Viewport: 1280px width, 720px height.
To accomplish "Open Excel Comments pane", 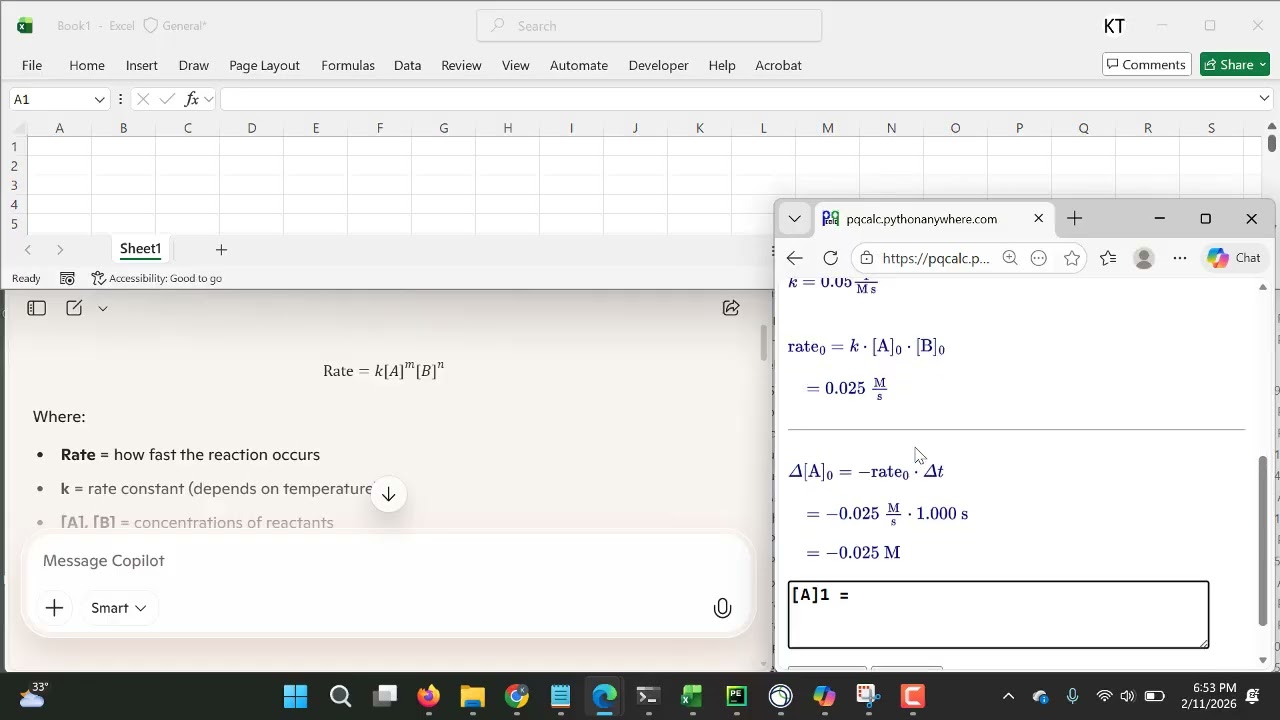I will coord(1147,65).
